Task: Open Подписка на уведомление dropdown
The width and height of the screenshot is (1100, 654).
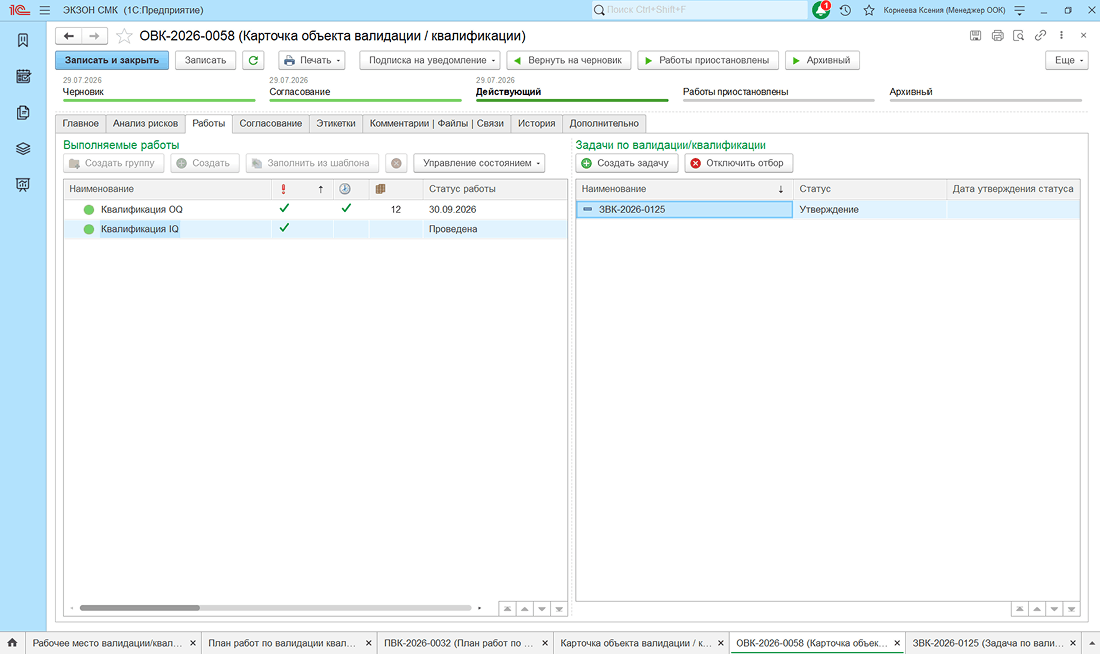Action: pyautogui.click(x=429, y=60)
